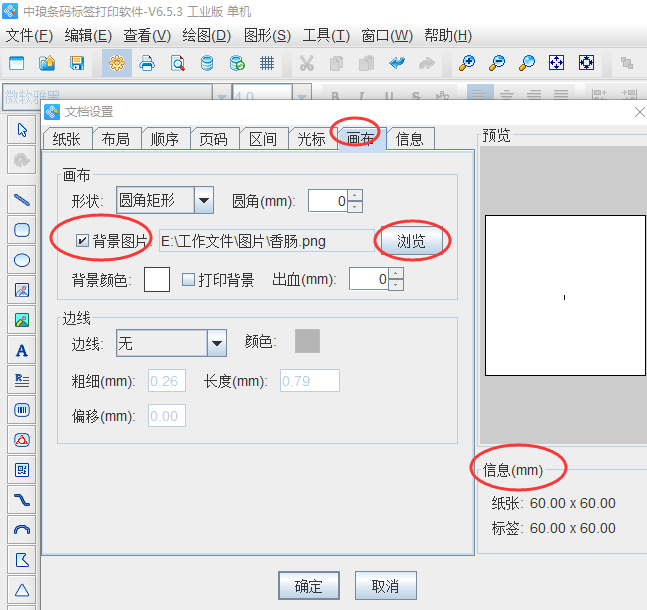This screenshot has height=610, width=647.
Task: Open the 边线 border style dropdown
Action: point(217,343)
